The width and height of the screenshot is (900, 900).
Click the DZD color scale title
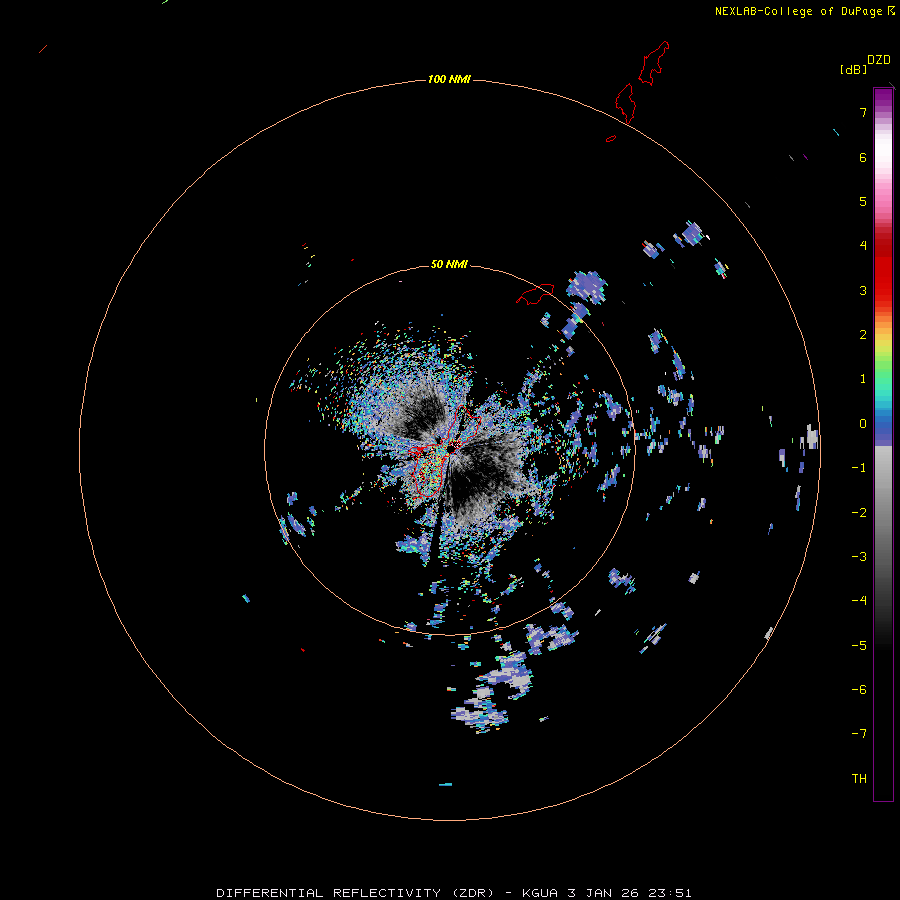(x=879, y=59)
